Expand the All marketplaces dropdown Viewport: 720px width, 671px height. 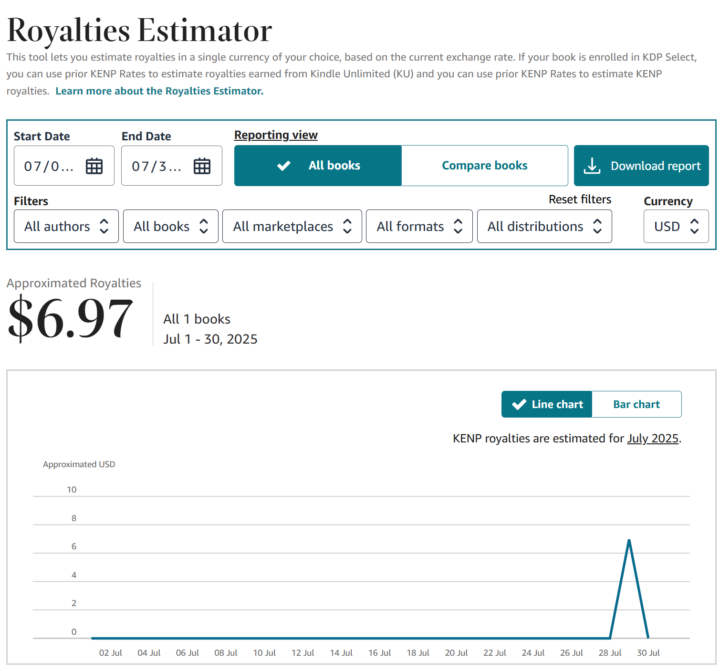coord(292,226)
